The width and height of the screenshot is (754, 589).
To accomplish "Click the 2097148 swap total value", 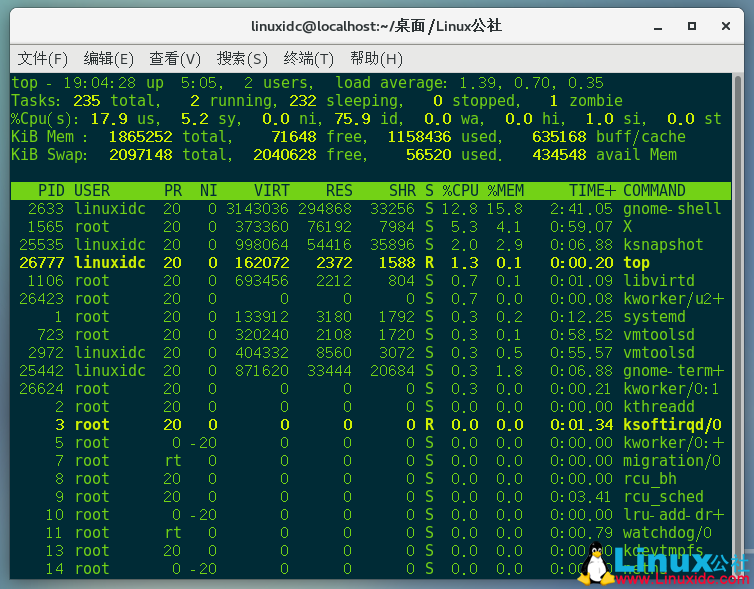I will click(x=140, y=155).
